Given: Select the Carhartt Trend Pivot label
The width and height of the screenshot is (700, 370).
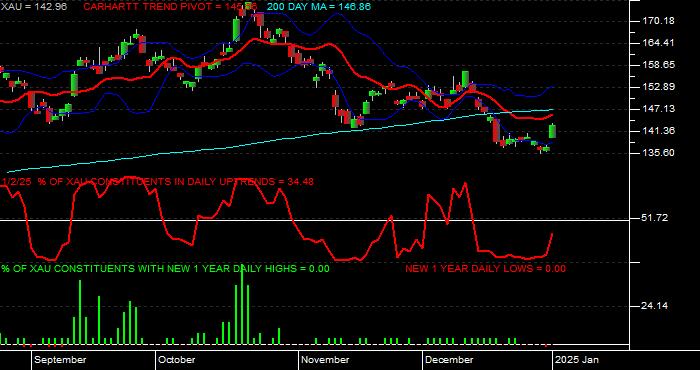Looking at the screenshot, I should (171, 7).
